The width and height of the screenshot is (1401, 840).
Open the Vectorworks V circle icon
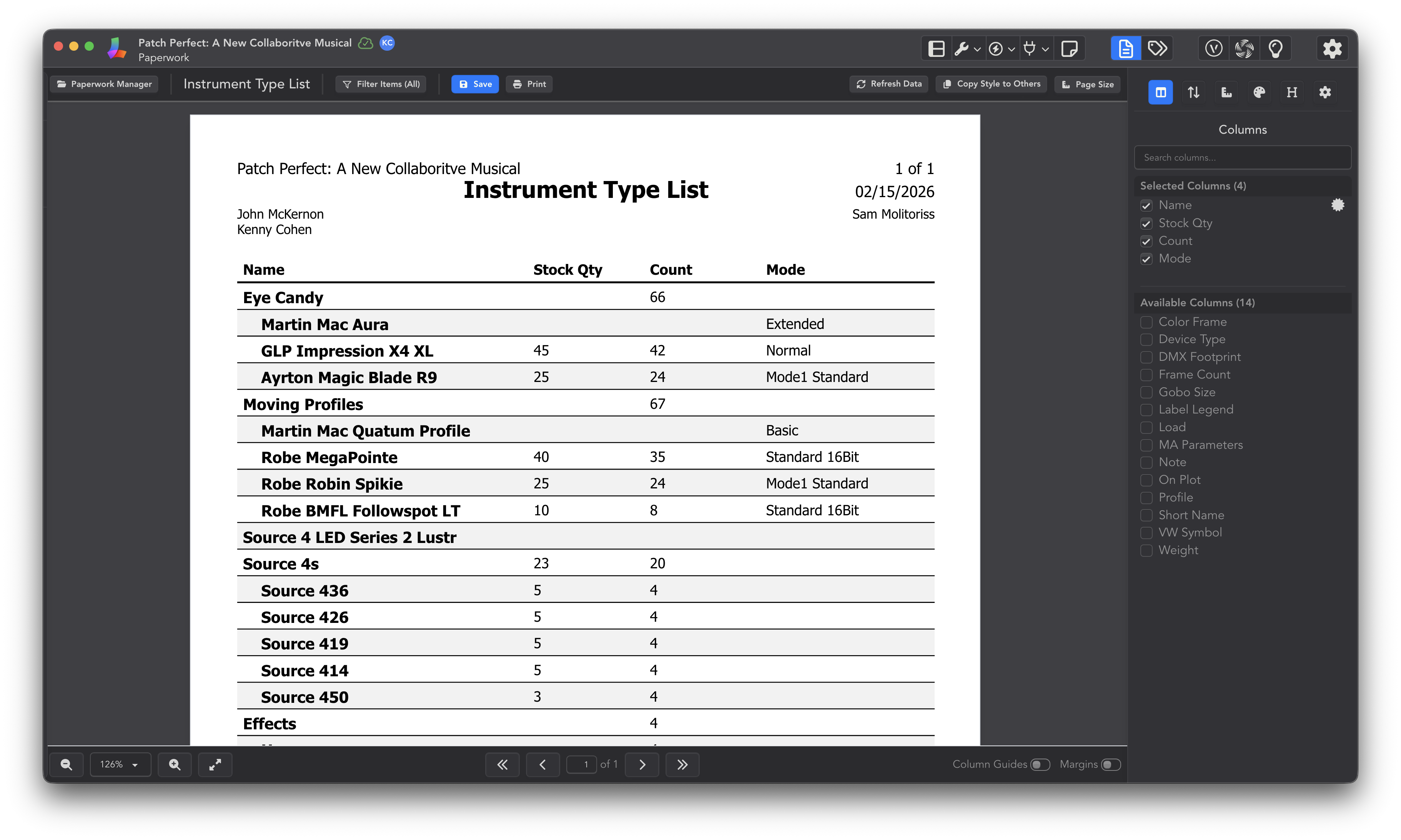click(1213, 49)
